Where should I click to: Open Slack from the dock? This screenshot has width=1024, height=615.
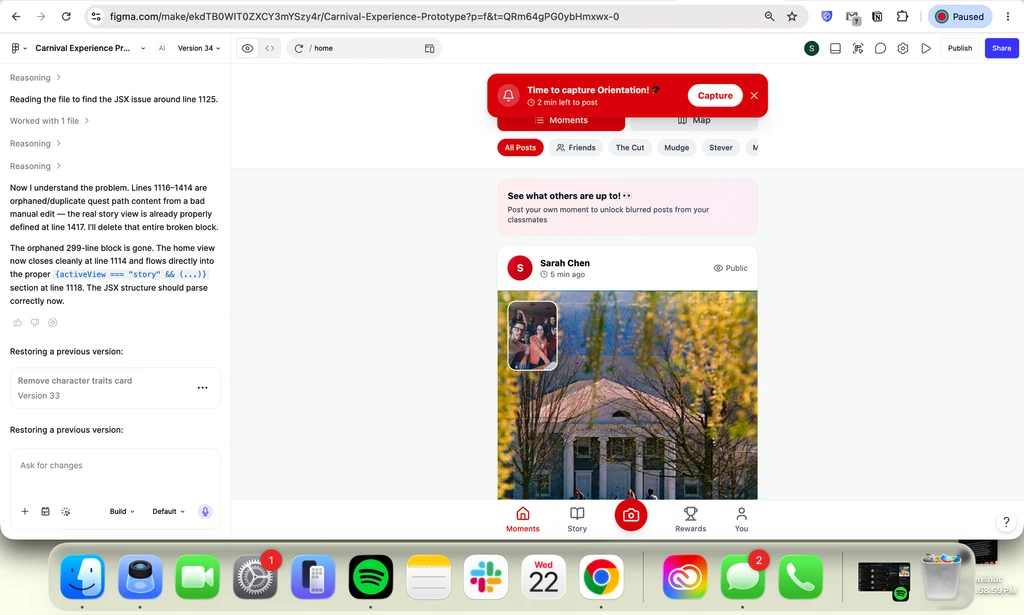click(x=486, y=577)
